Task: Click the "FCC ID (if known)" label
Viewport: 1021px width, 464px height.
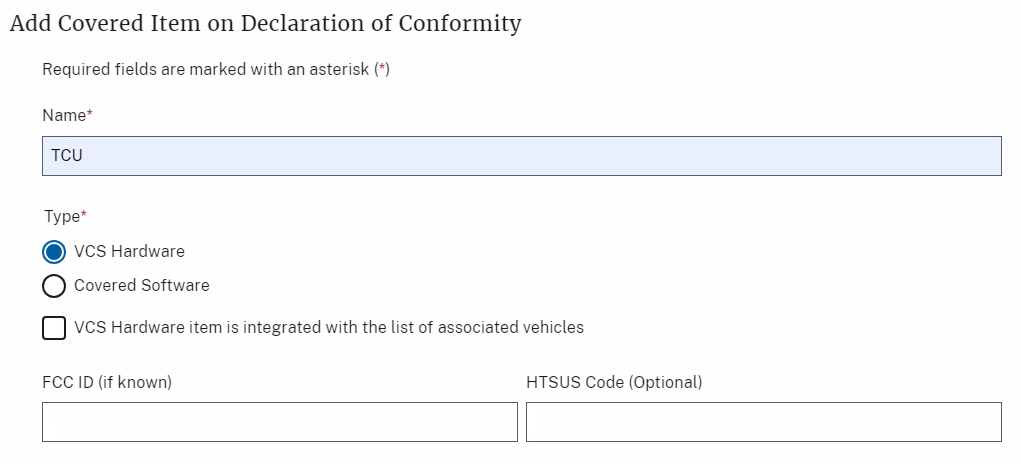Action: coord(107,382)
